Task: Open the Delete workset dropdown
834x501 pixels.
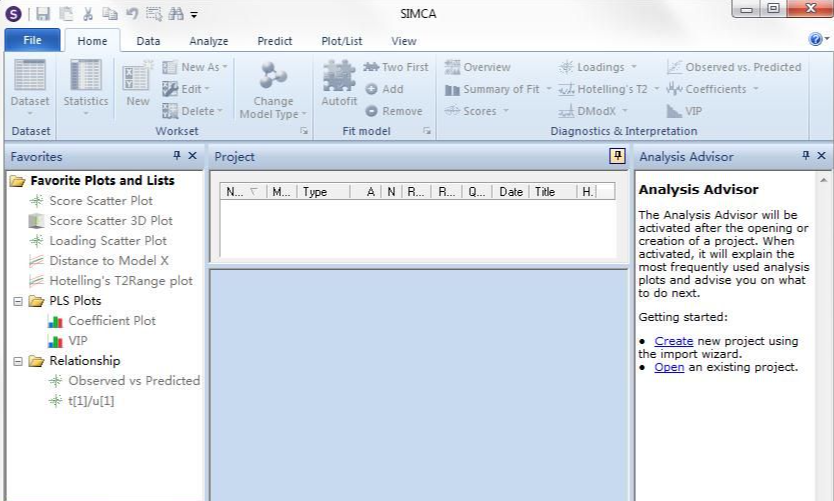Action: click(x=193, y=111)
